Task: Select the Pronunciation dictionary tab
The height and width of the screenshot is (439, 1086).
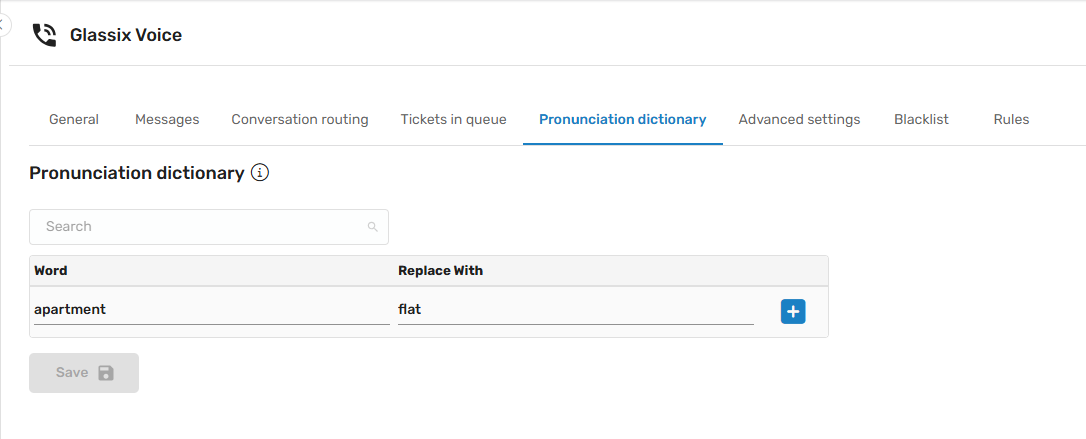Action: (622, 120)
